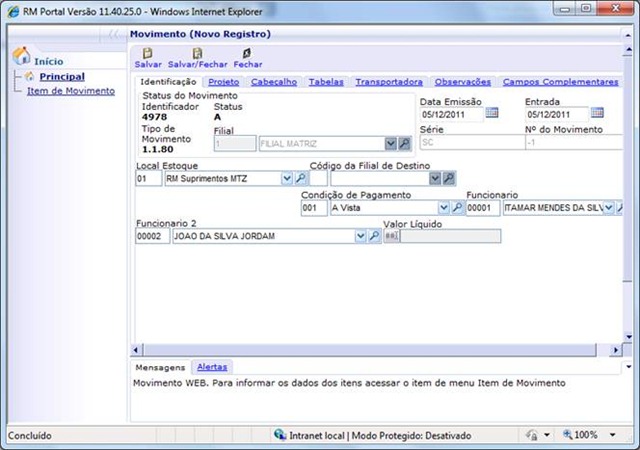Collapse the messages panel arrow

[628, 367]
